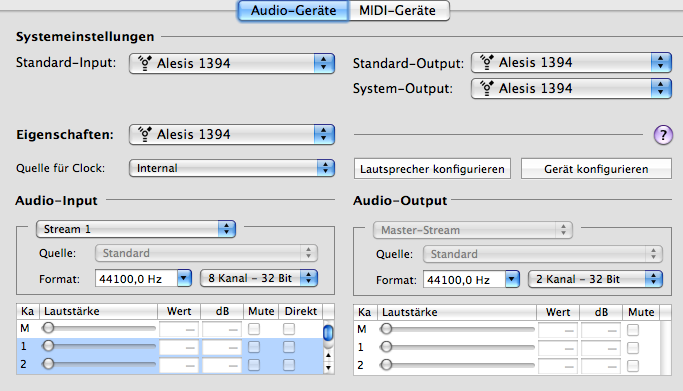
Task: Click the input channel list scrollbar thumb
Action: (328, 333)
